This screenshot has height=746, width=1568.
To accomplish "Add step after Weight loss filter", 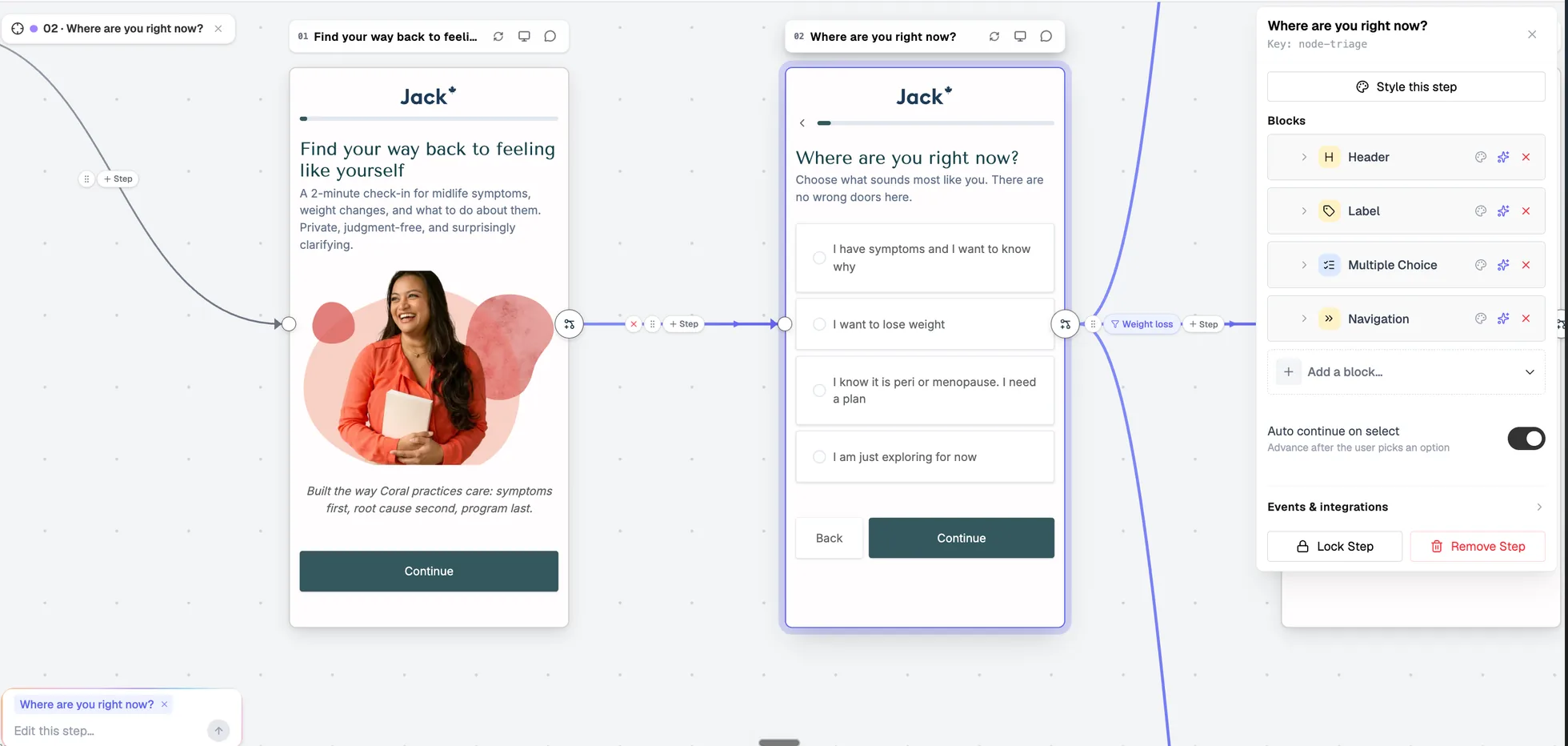I will tap(1203, 324).
